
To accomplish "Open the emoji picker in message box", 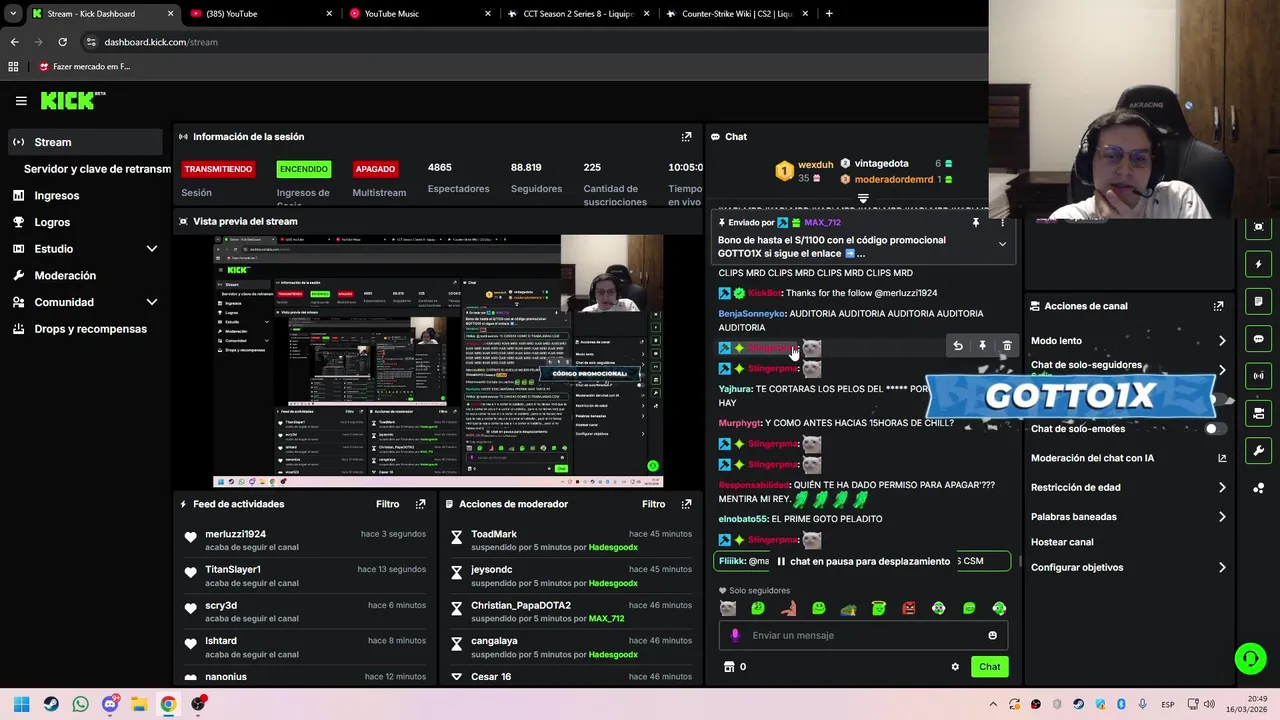I will click(992, 635).
